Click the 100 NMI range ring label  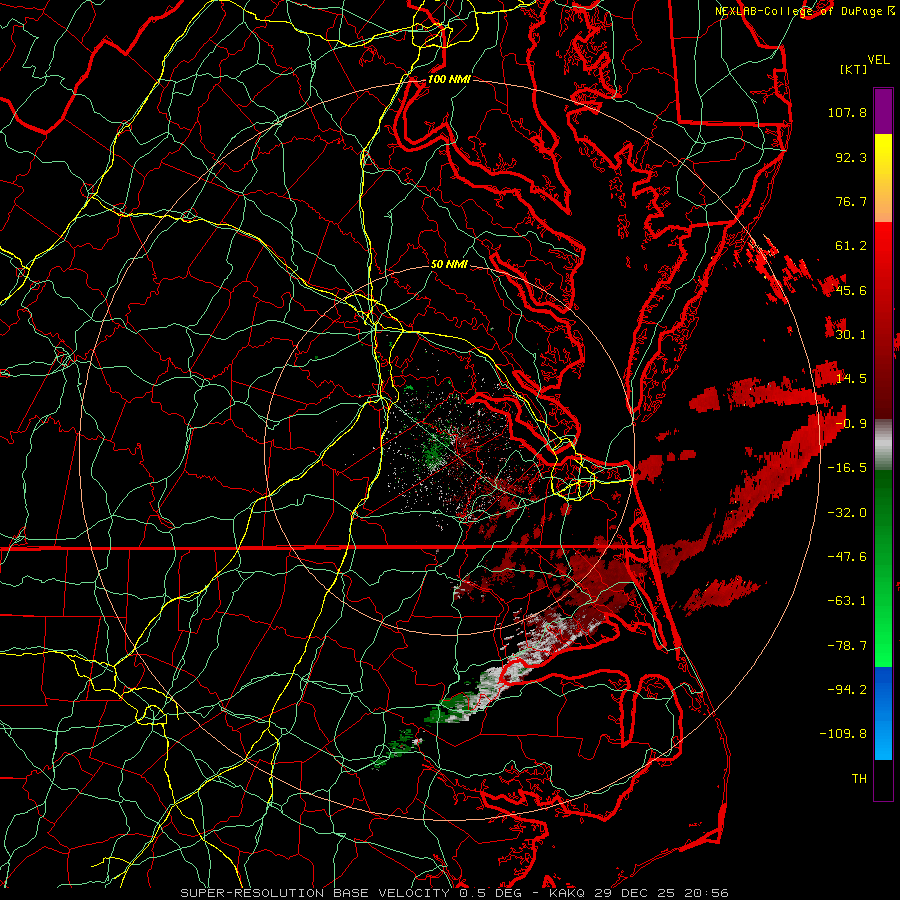tap(449, 79)
